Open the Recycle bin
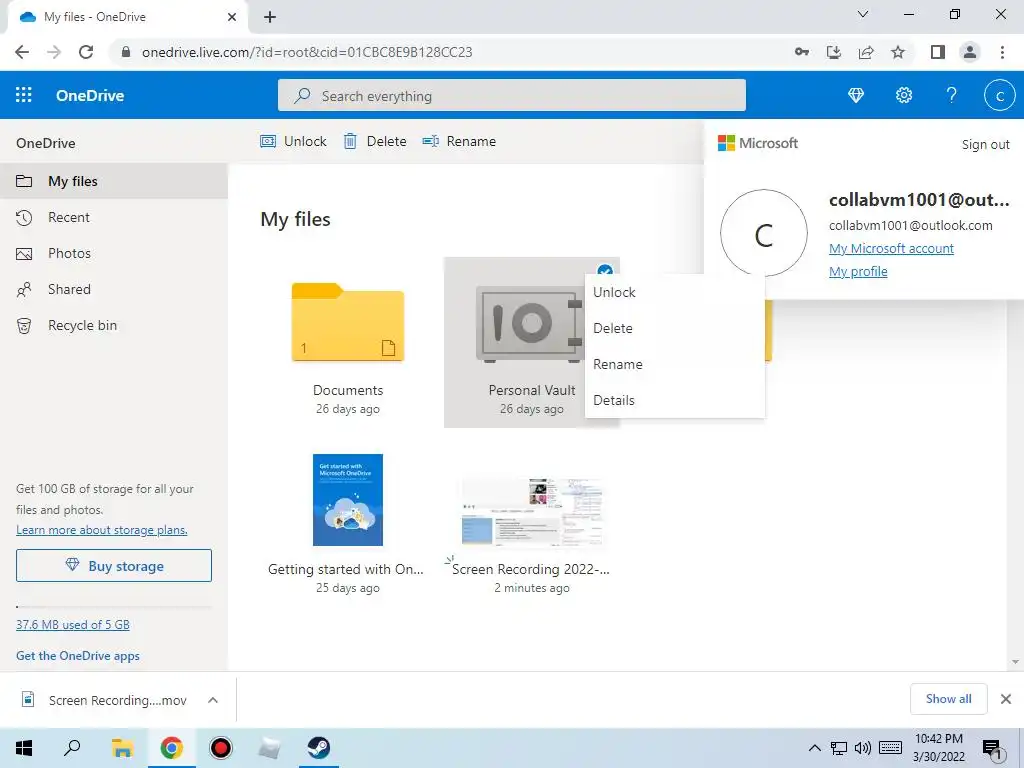This screenshot has height=768, width=1024. [114, 325]
